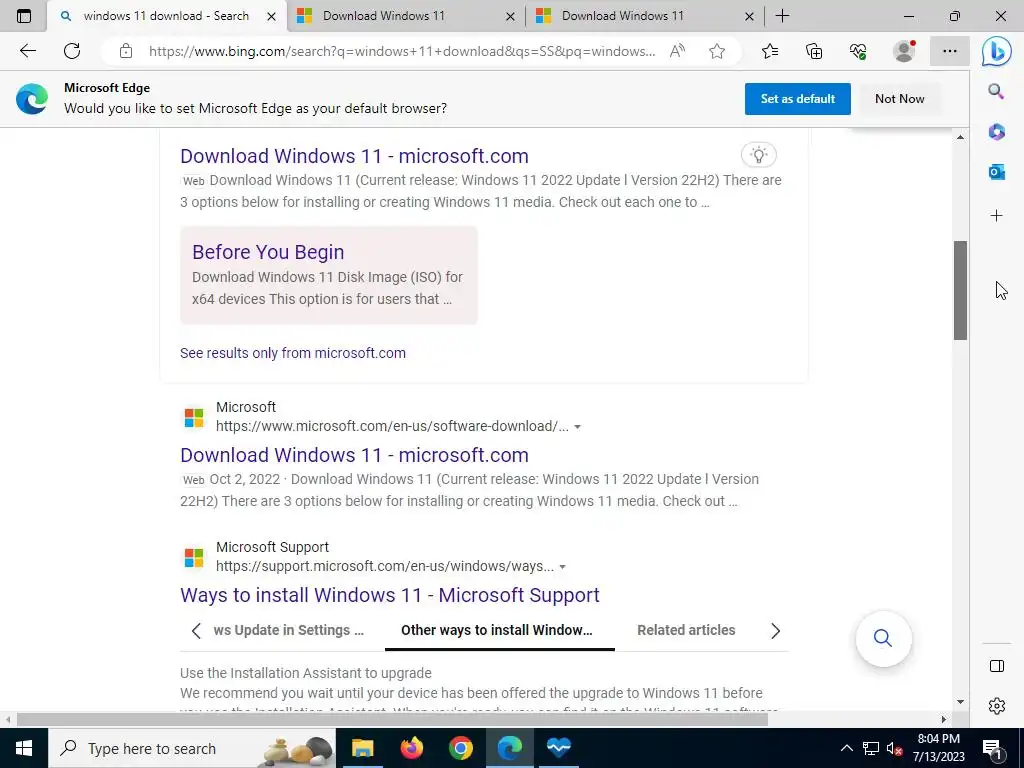Click 'See results only from microsoft.com'

coord(293,353)
